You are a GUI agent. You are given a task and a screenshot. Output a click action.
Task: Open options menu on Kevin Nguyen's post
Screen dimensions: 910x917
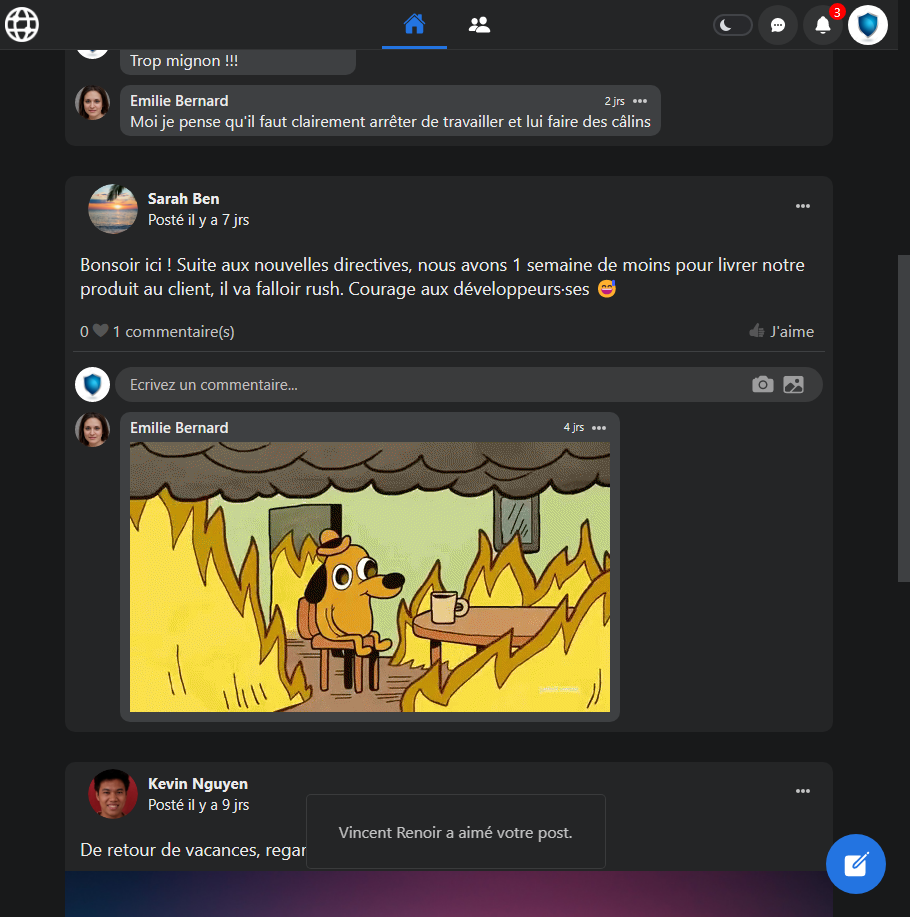click(x=803, y=791)
